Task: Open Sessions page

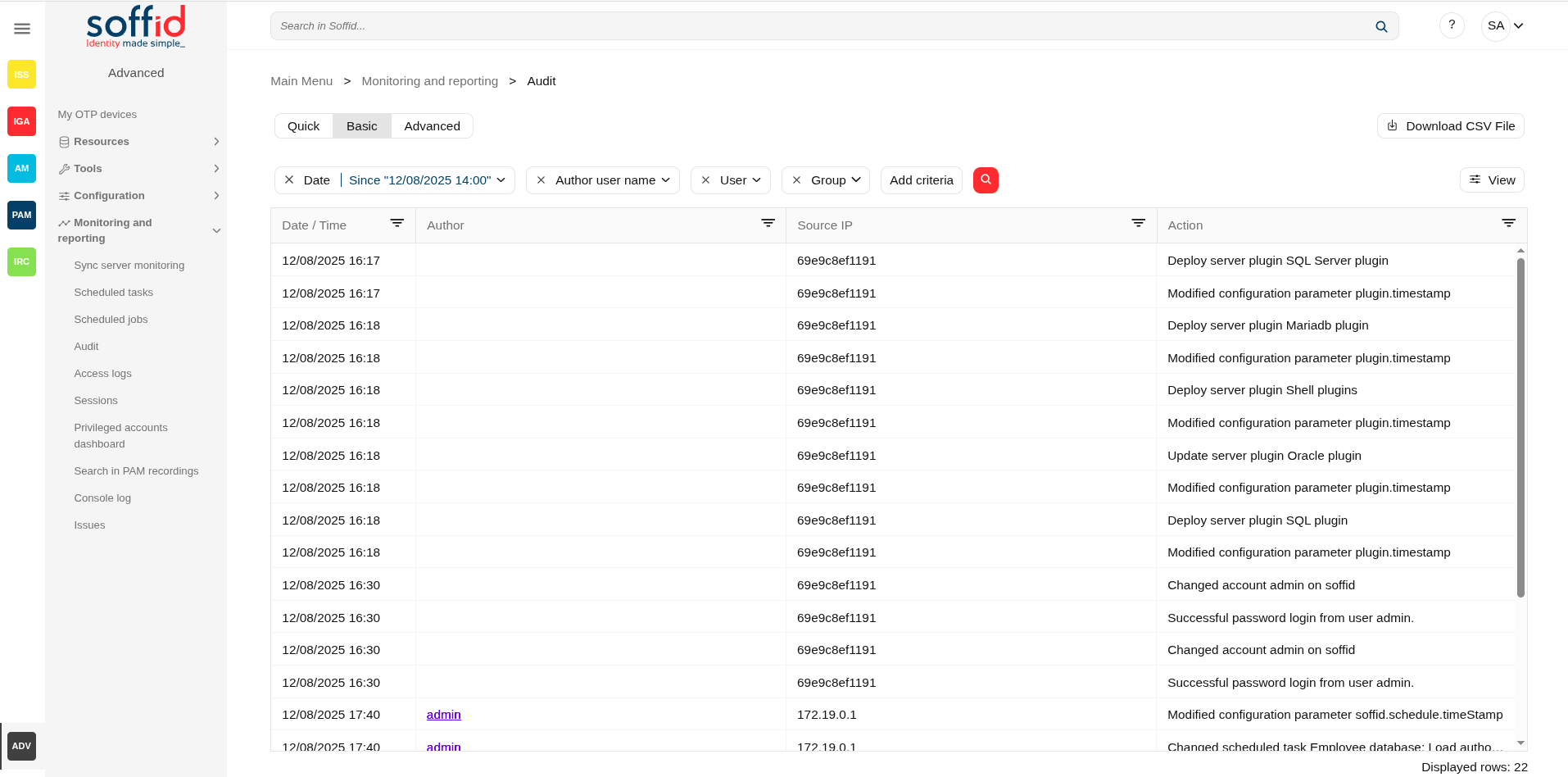Action: point(96,401)
